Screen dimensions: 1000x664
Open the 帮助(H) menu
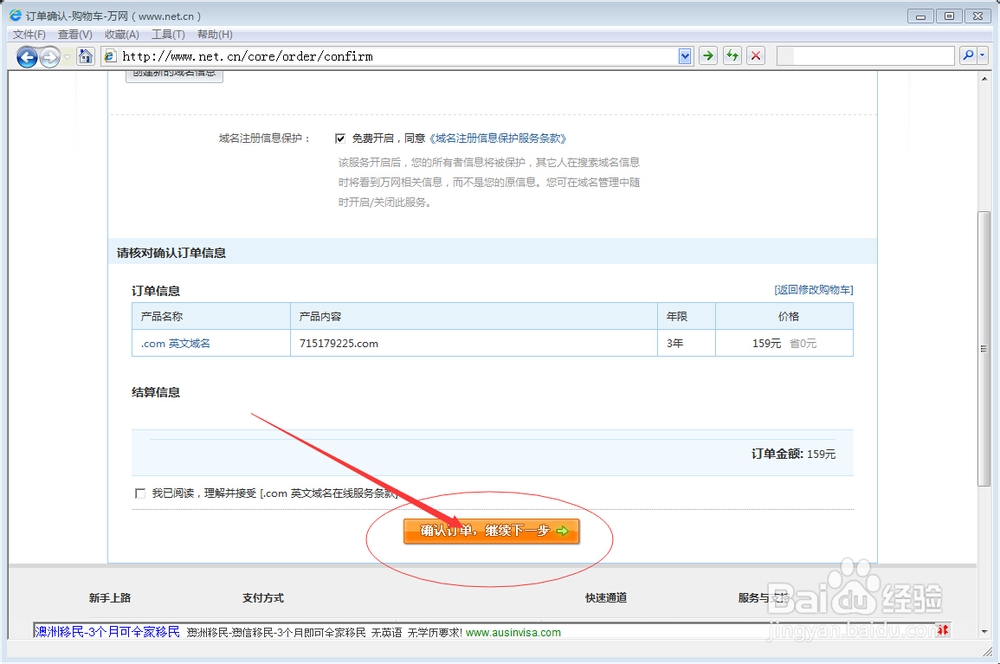pos(215,34)
